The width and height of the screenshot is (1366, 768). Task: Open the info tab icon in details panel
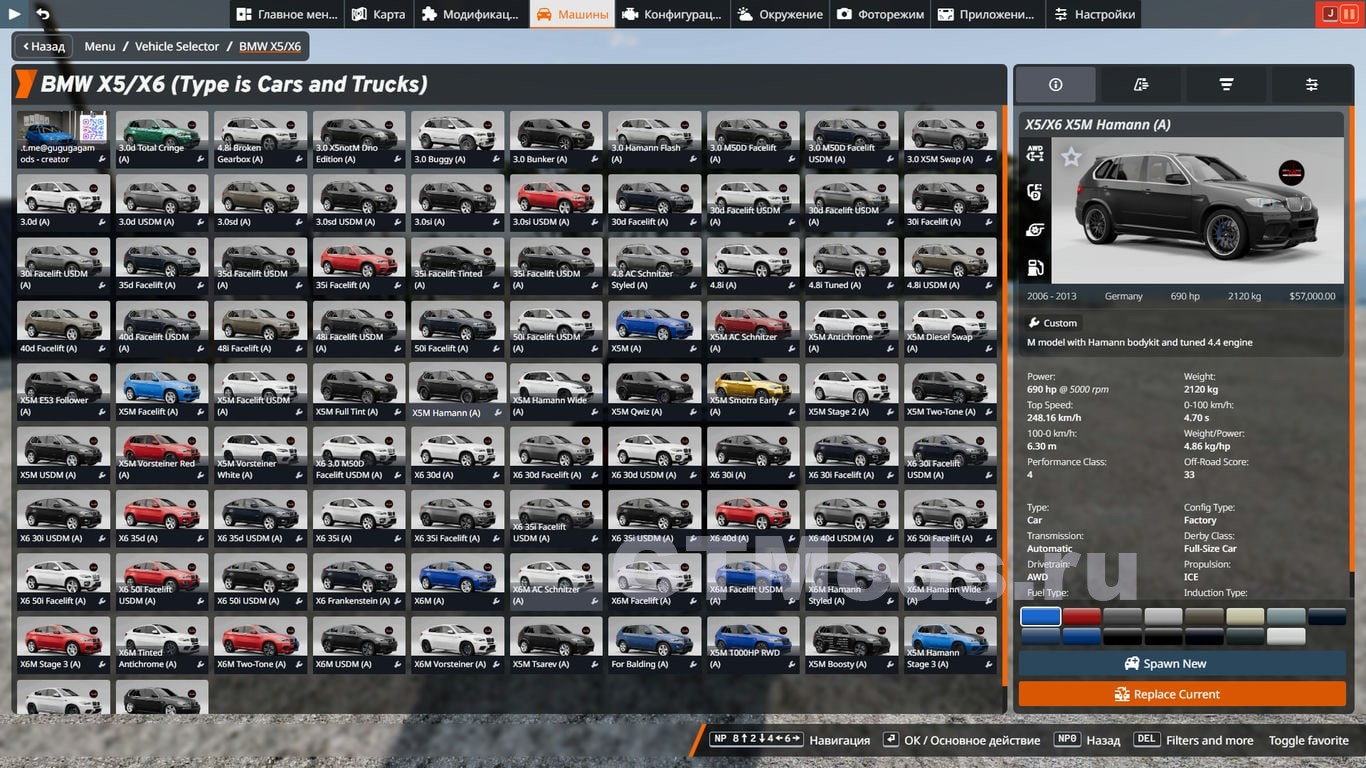pos(1055,85)
